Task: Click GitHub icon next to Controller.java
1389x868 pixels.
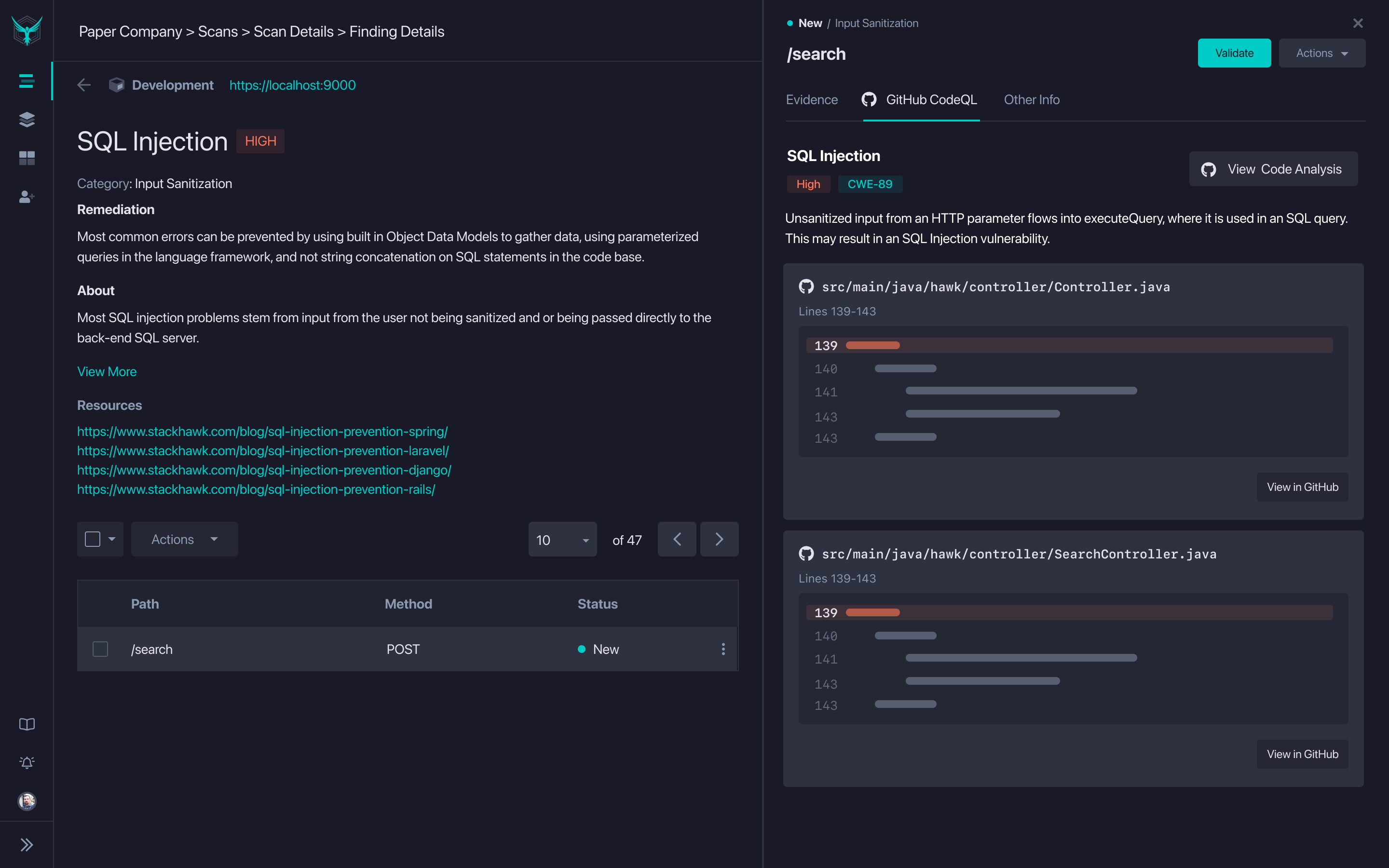Action: [x=806, y=286]
